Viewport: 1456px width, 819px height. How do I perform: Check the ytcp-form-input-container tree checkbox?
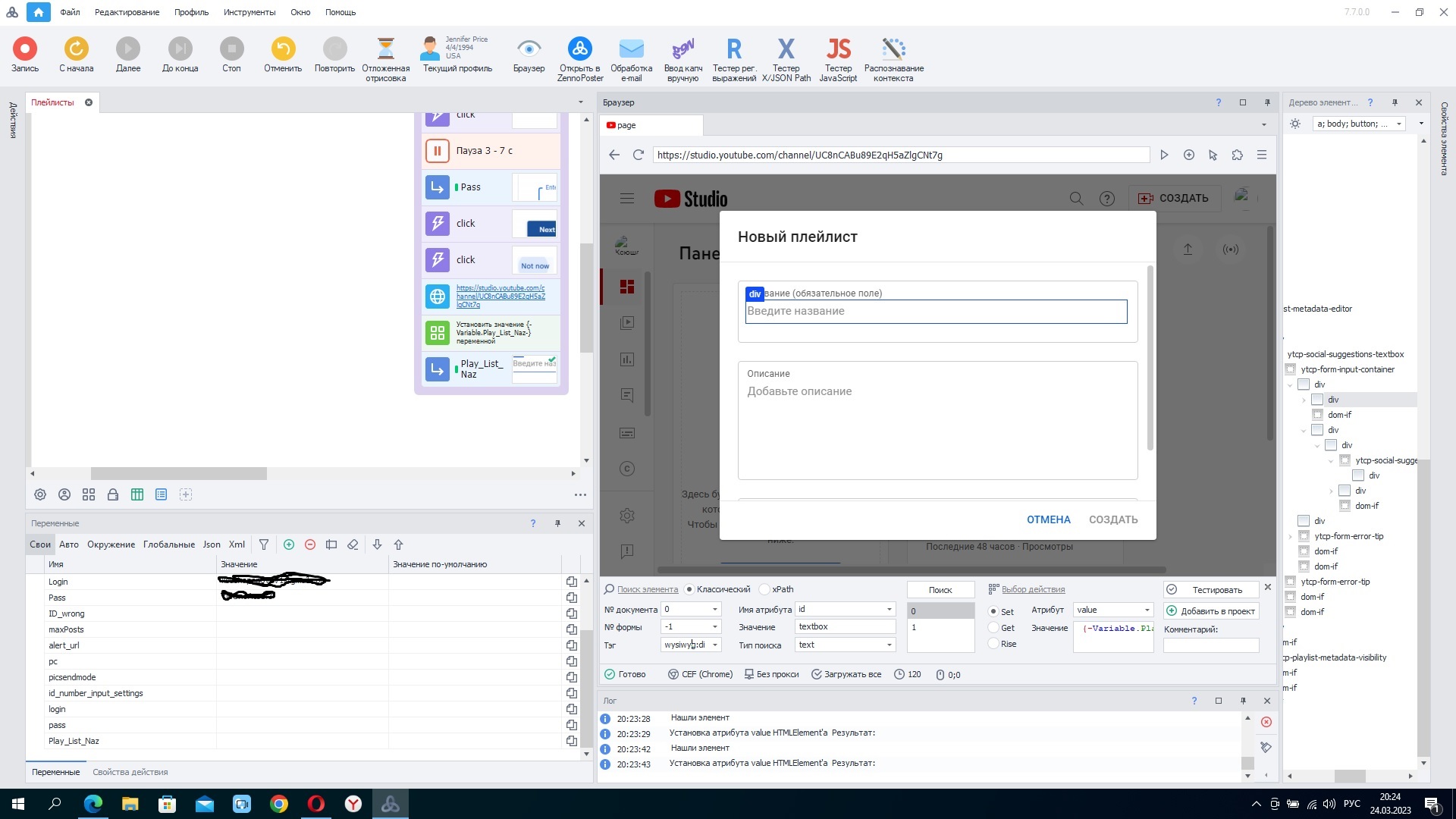[x=1290, y=369]
